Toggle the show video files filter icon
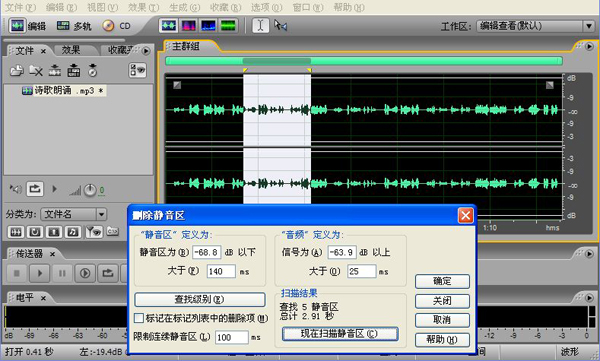The height and width of the screenshot is (361, 600). (54, 232)
